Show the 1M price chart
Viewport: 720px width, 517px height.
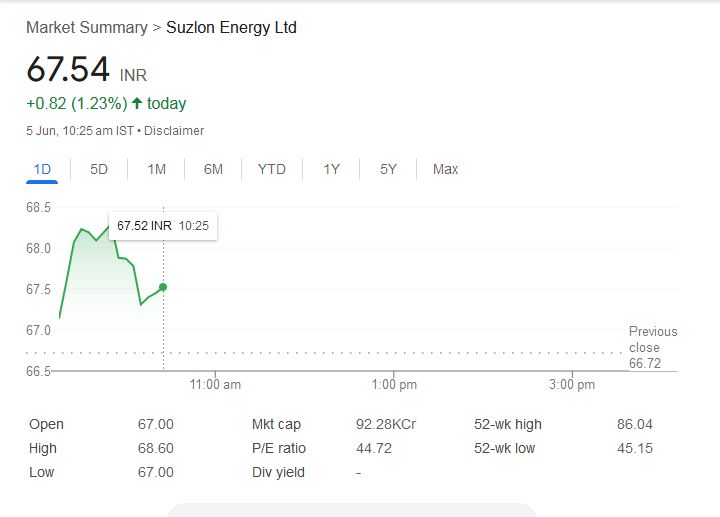point(156,169)
